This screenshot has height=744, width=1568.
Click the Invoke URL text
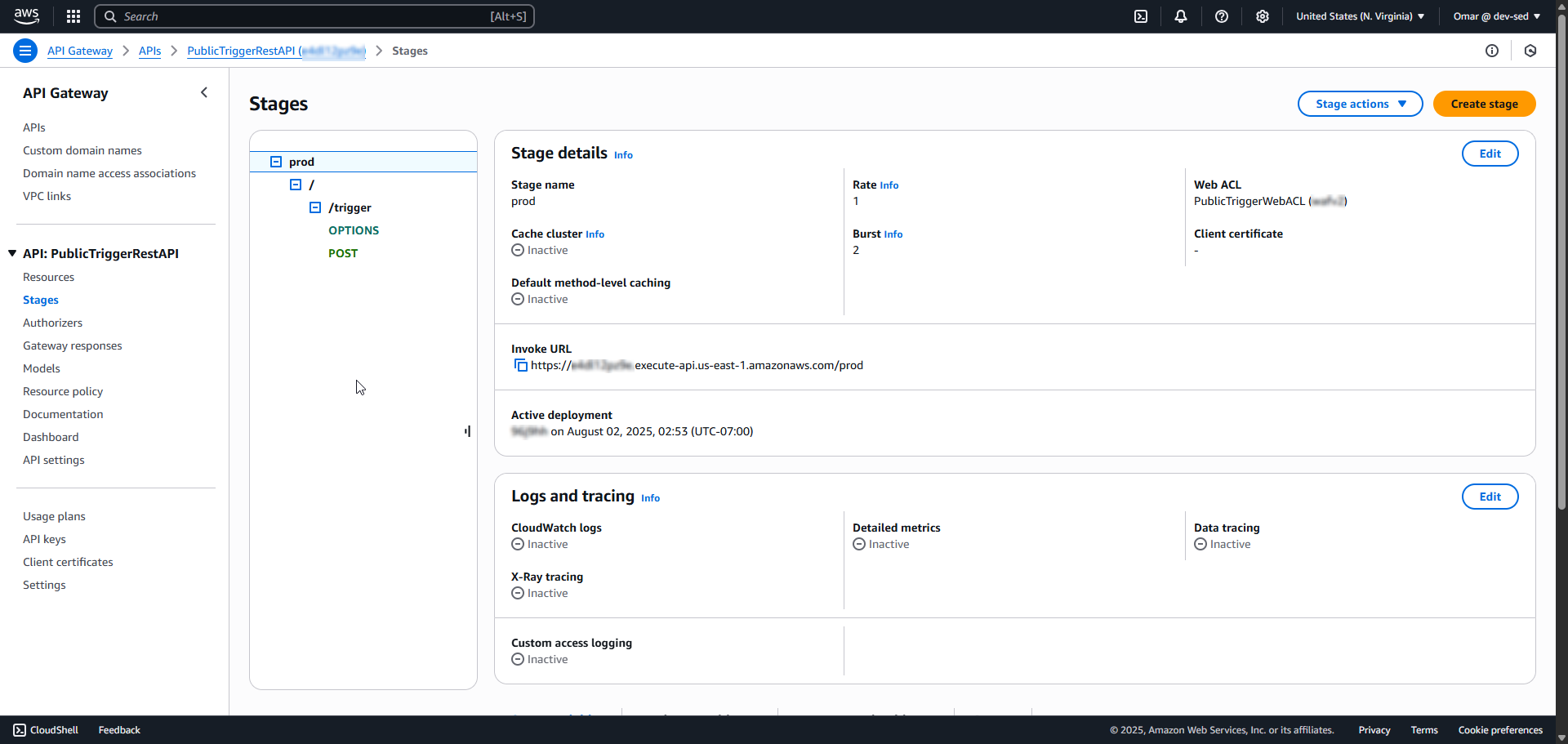[697, 365]
